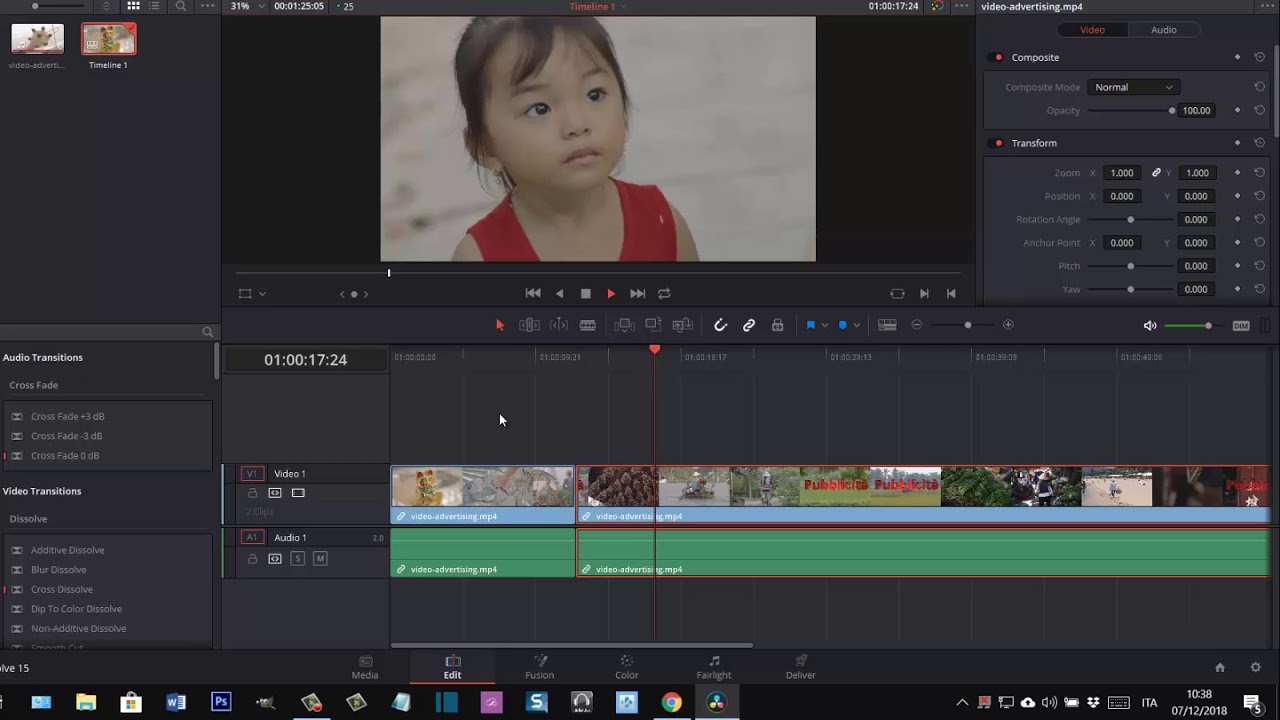Toggle the Position Lock padlock icon
Image resolution: width=1280 pixels, height=720 pixels.
(777, 325)
